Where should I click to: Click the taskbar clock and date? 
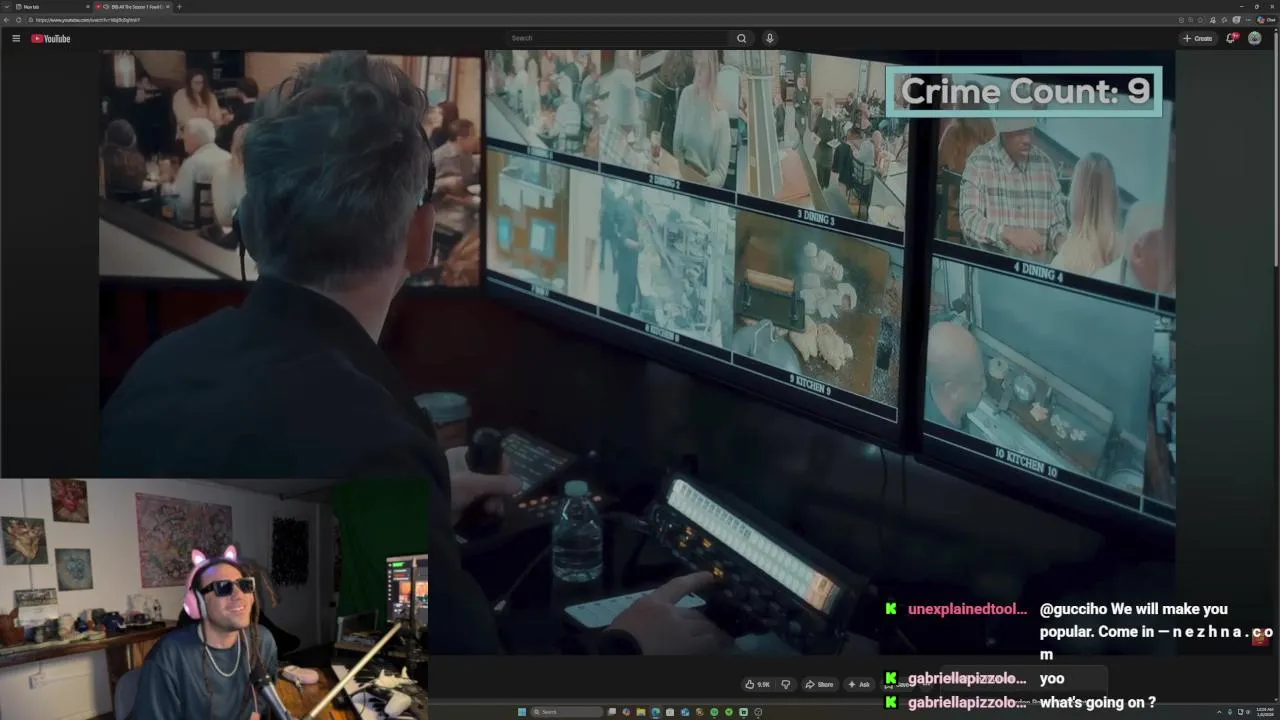[x=1265, y=712]
